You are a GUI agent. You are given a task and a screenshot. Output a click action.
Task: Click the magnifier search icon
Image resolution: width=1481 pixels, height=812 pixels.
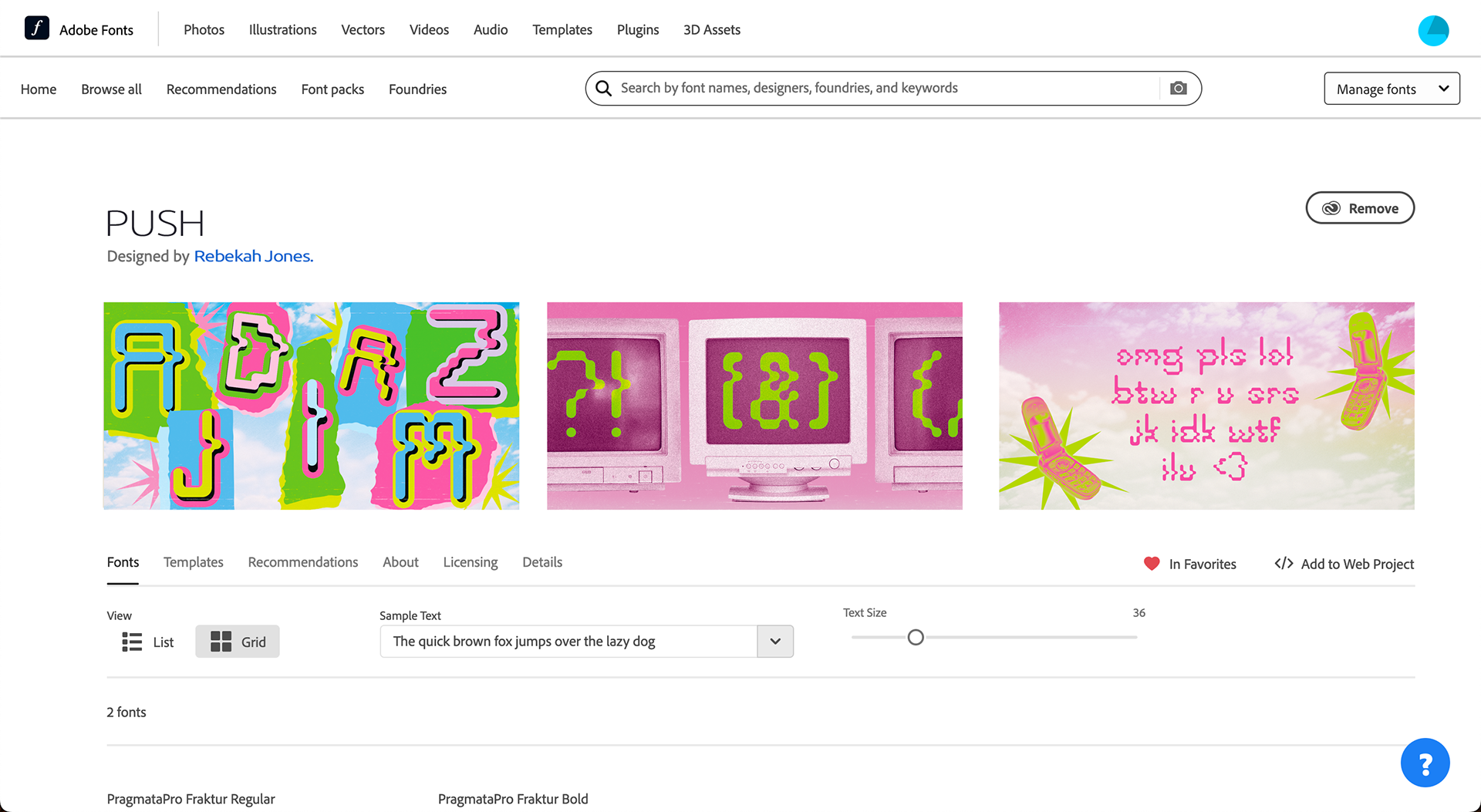[603, 88]
